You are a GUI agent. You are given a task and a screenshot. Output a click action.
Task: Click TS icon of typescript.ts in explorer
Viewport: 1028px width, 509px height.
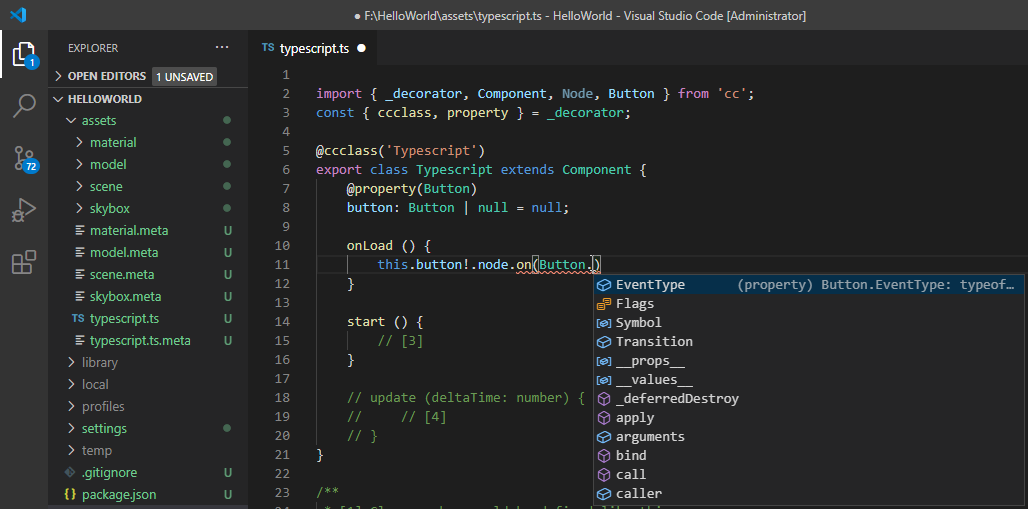78,319
